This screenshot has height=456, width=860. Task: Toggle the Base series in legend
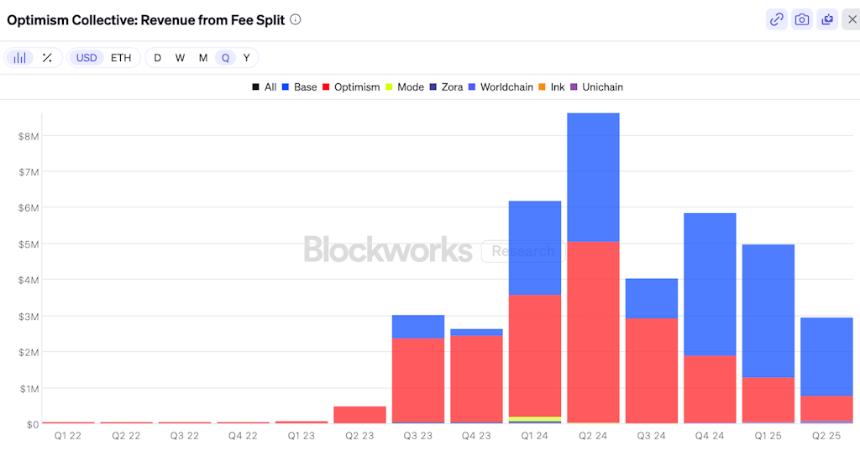tap(299, 87)
